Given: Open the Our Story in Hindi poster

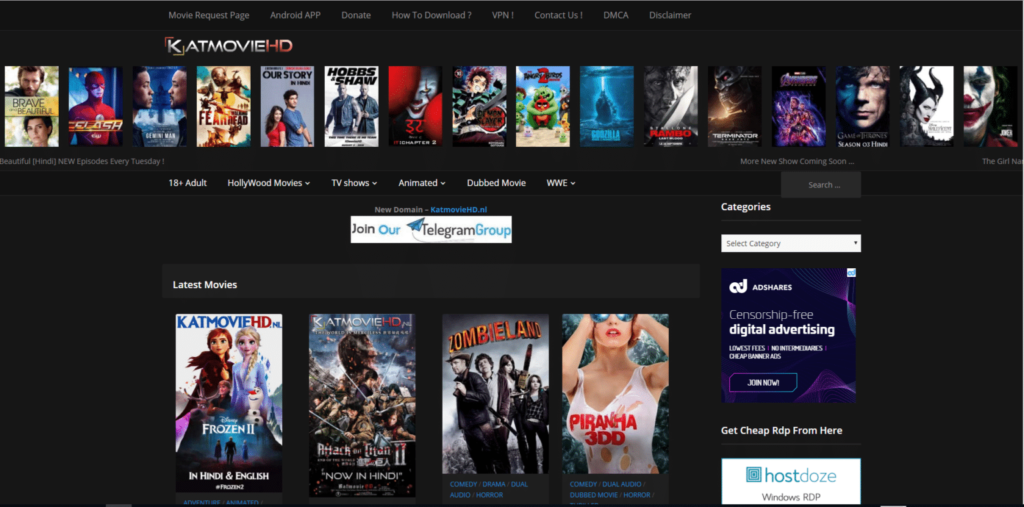Looking at the screenshot, I should coord(287,106).
